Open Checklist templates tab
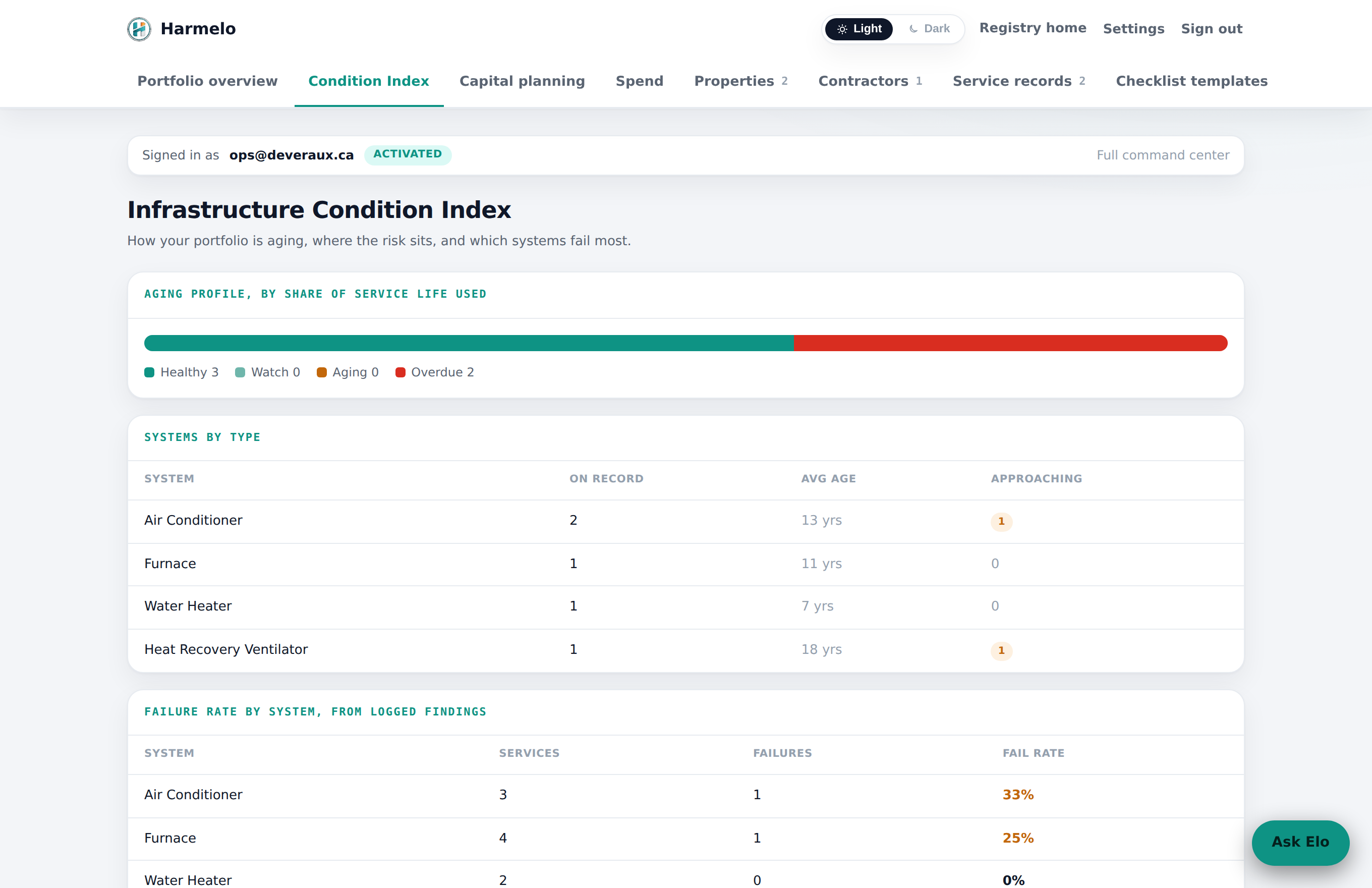 coord(1191,81)
